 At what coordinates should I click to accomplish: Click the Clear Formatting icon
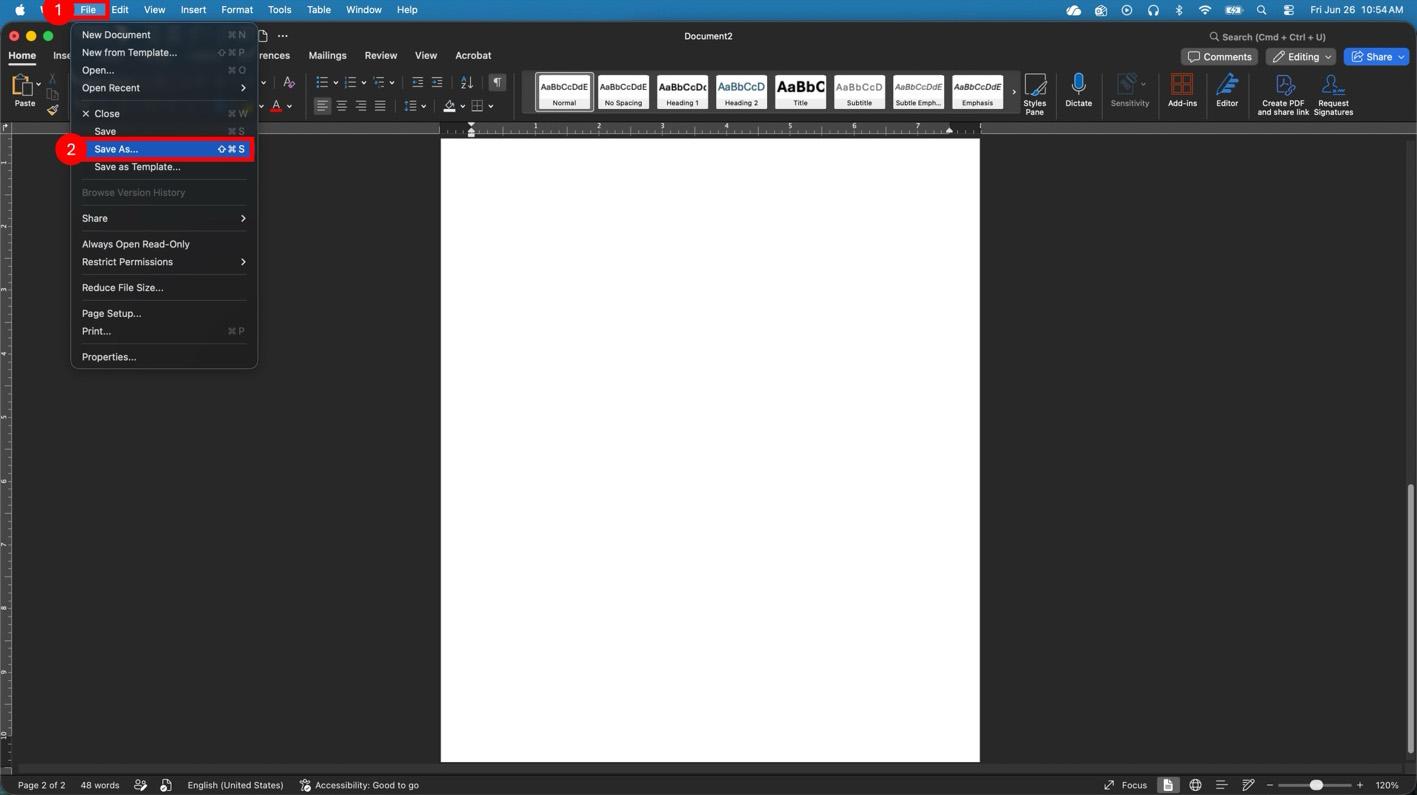tap(289, 82)
